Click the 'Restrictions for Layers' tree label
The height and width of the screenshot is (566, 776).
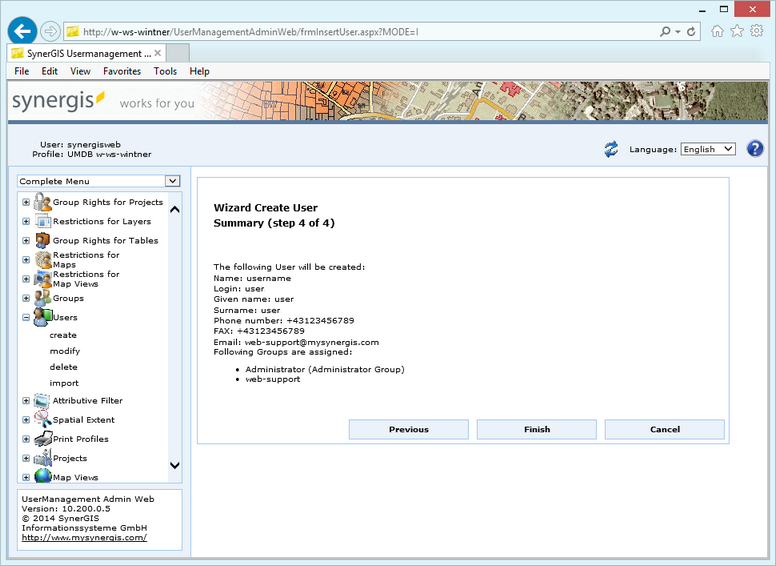[x=102, y=221]
